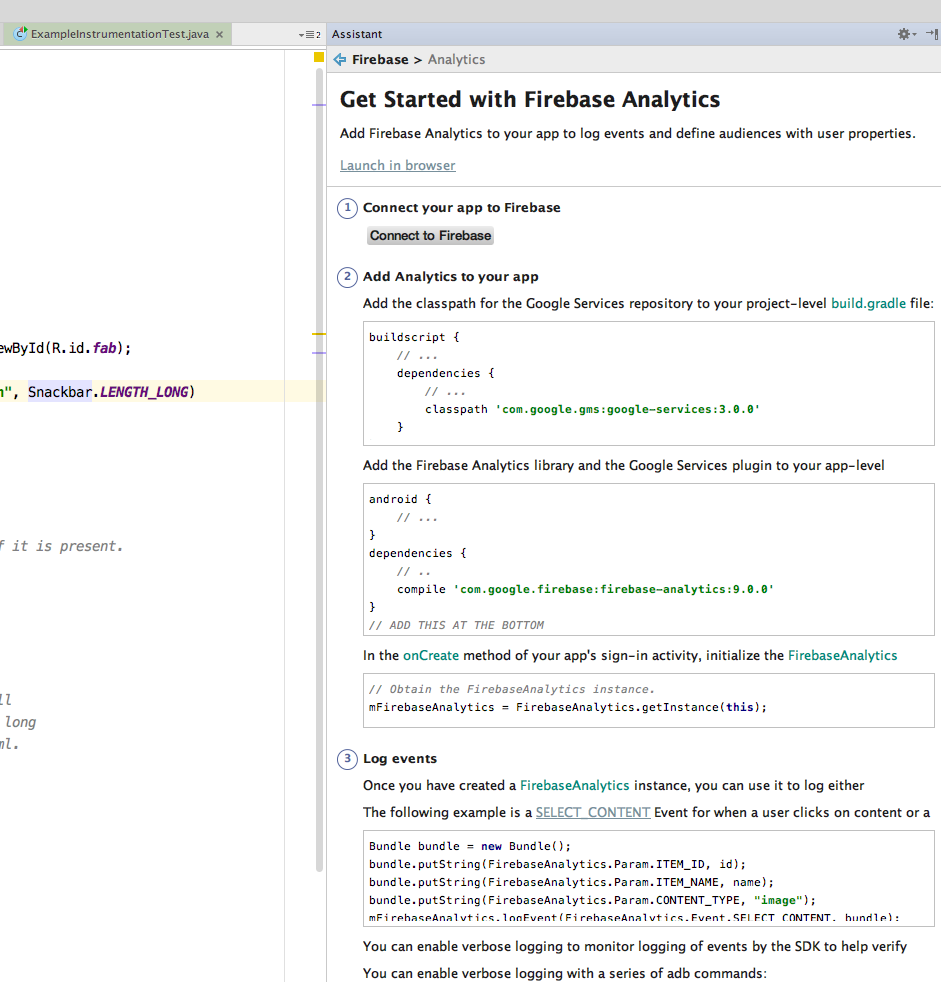Click the step 2 circle number
Viewport: 941px width, 982px height.
pos(347,277)
